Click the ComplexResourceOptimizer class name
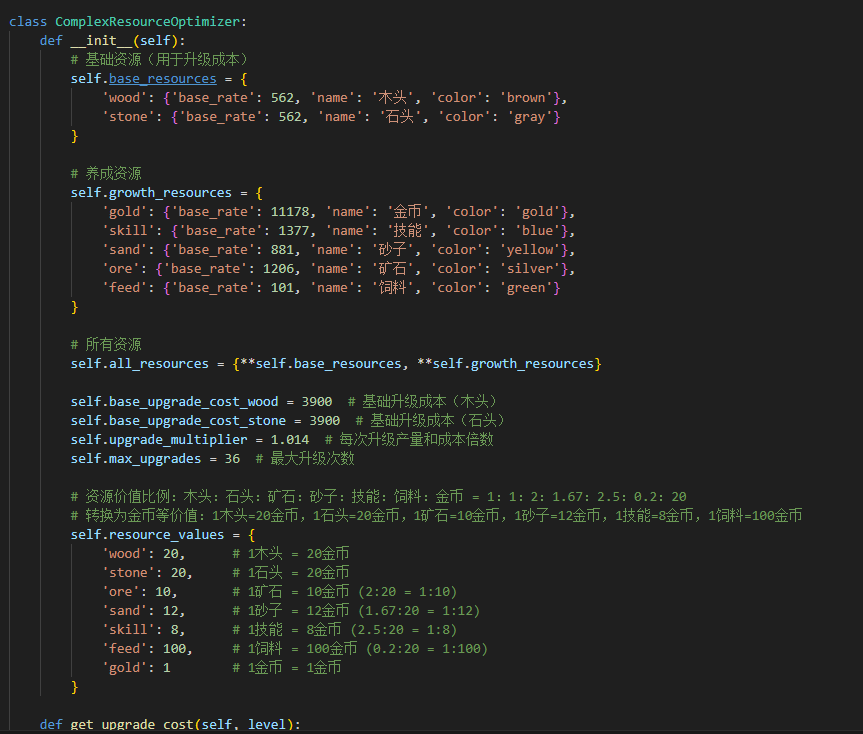The width and height of the screenshot is (863, 734). click(x=148, y=21)
